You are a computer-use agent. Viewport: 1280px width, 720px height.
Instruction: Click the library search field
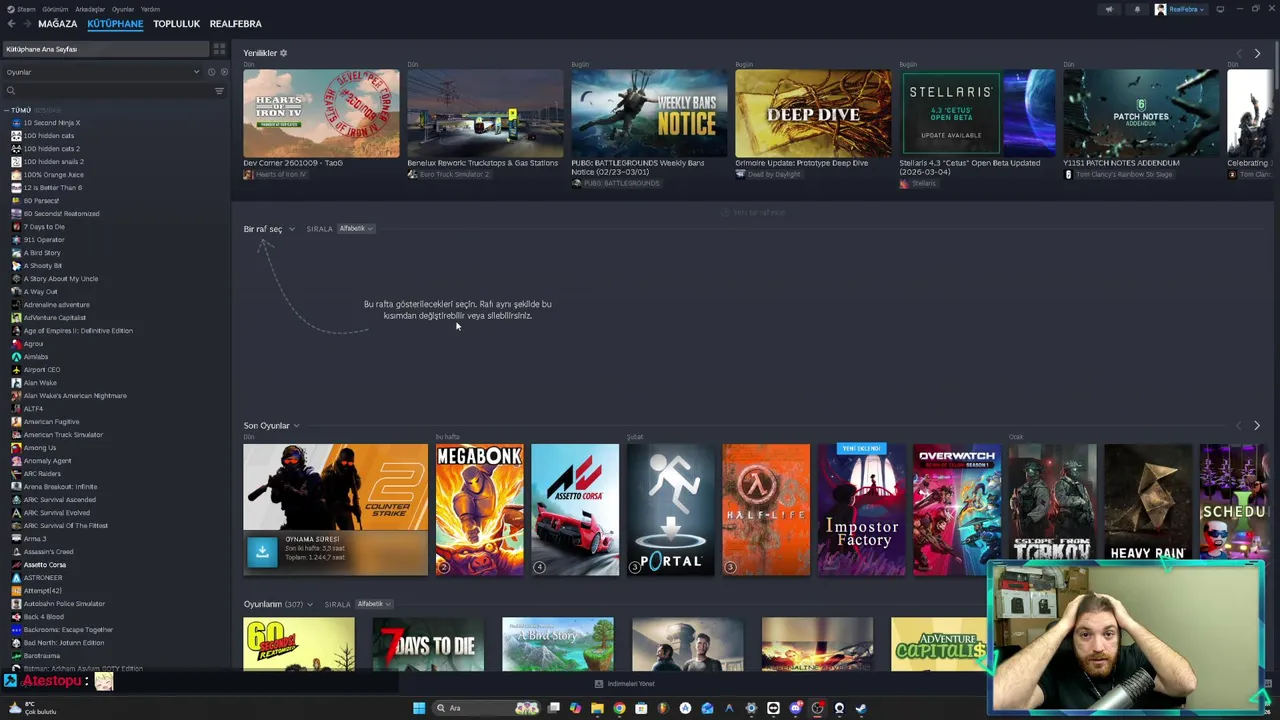point(108,91)
